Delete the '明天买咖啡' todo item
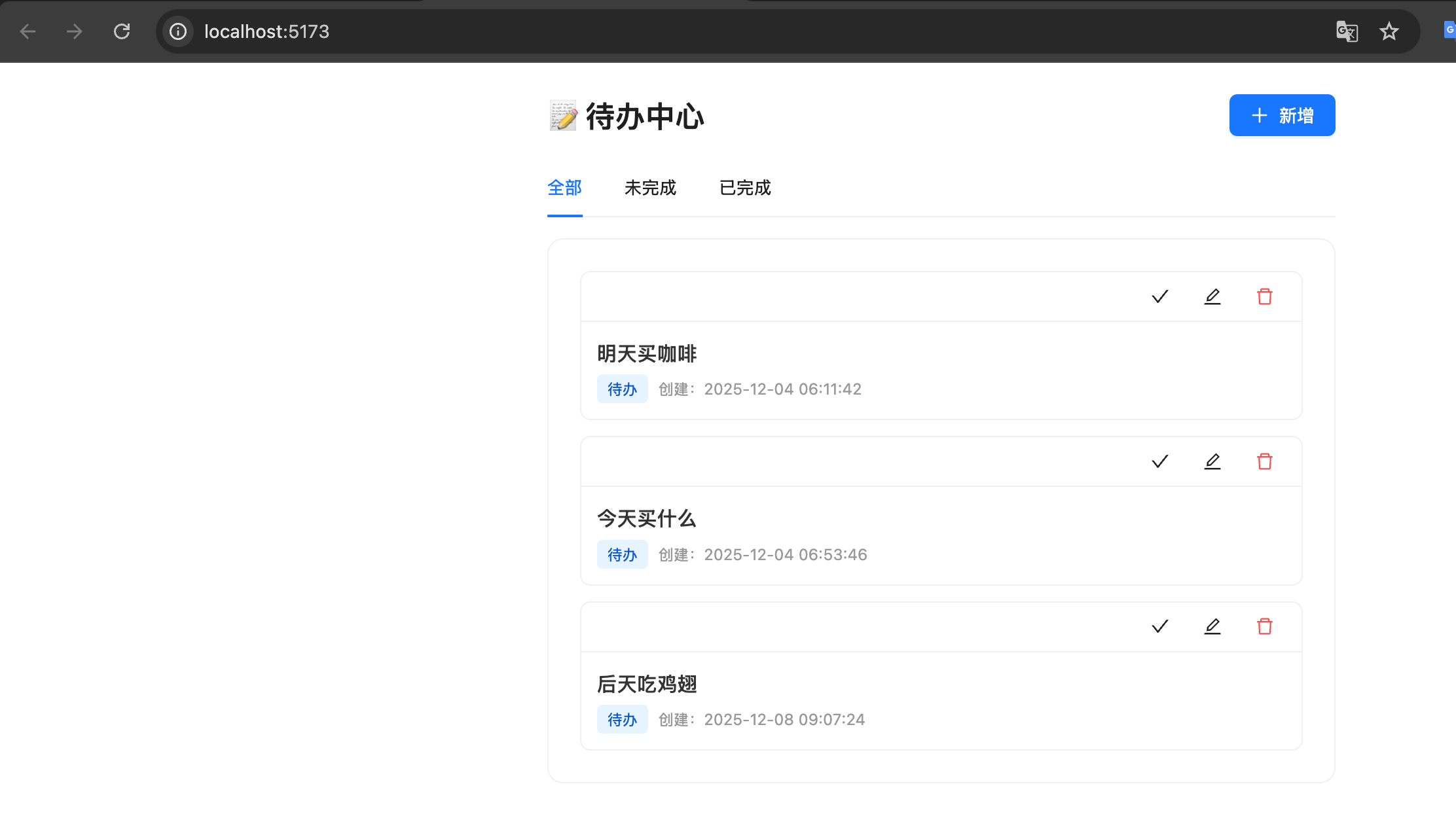Screen dimensions: 1456x835 pyautogui.click(x=1264, y=296)
